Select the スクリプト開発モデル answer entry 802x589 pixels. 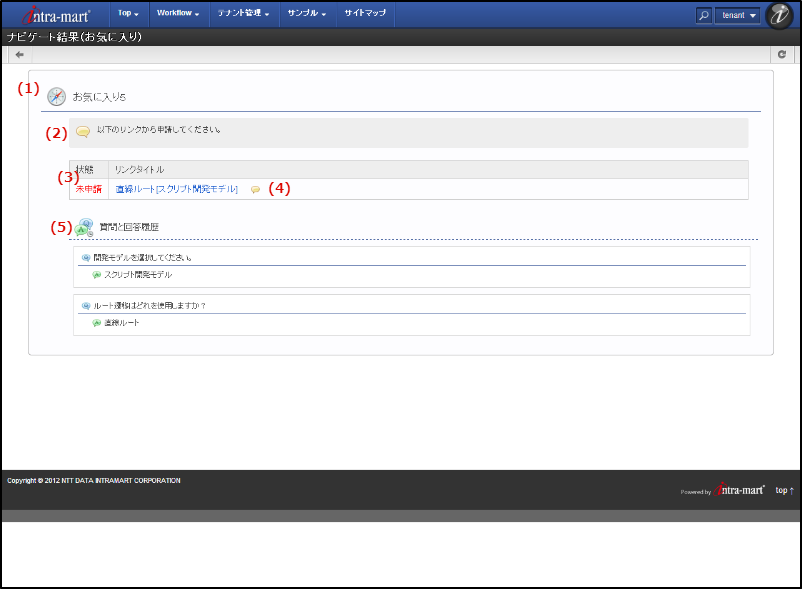[137, 274]
